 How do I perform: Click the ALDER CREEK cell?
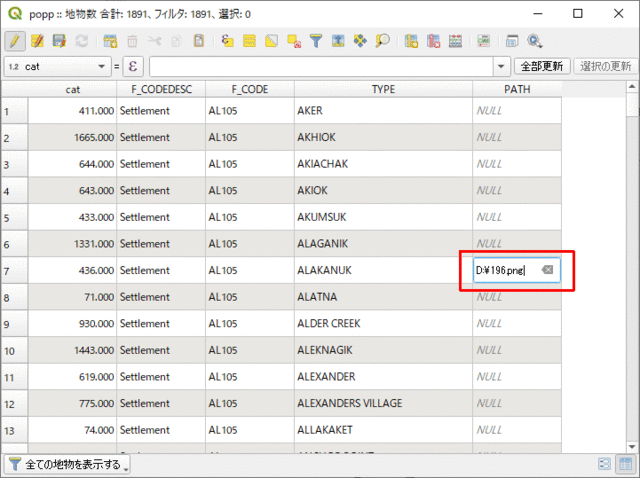pyautogui.click(x=383, y=323)
